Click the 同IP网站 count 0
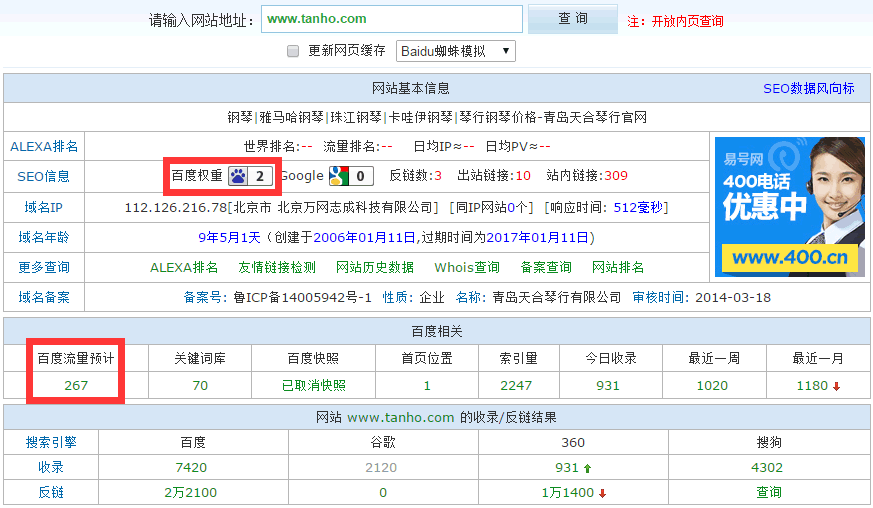The width and height of the screenshot is (873, 508). pyautogui.click(x=511, y=208)
